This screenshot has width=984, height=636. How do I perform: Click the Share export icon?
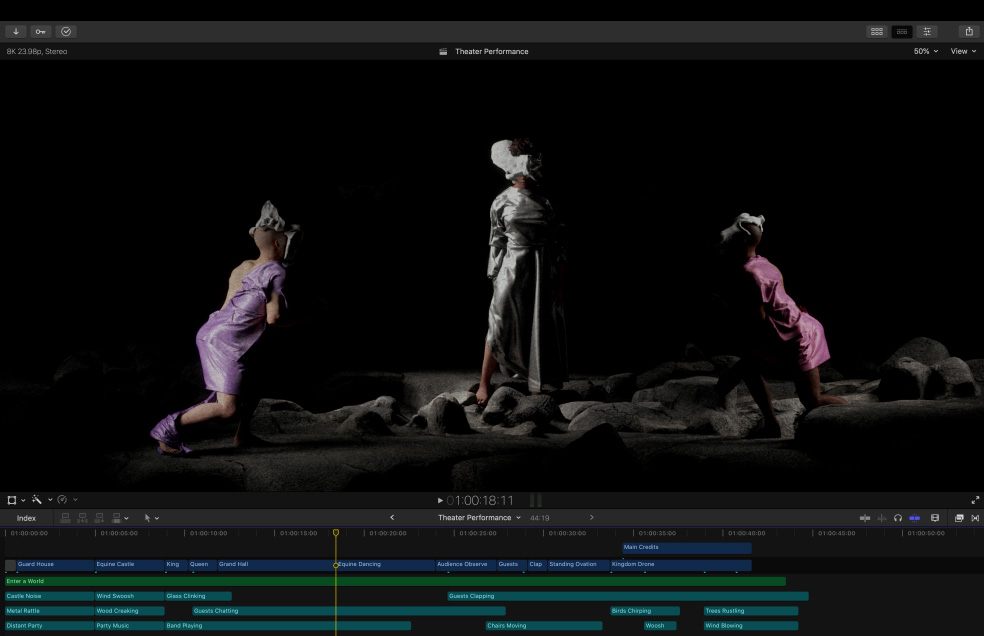968,31
